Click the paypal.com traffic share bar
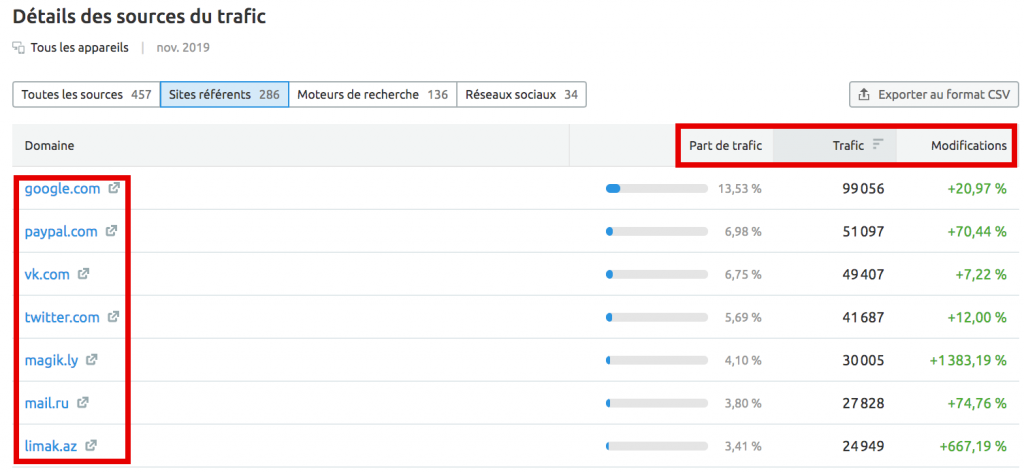1024x473 pixels. (656, 231)
